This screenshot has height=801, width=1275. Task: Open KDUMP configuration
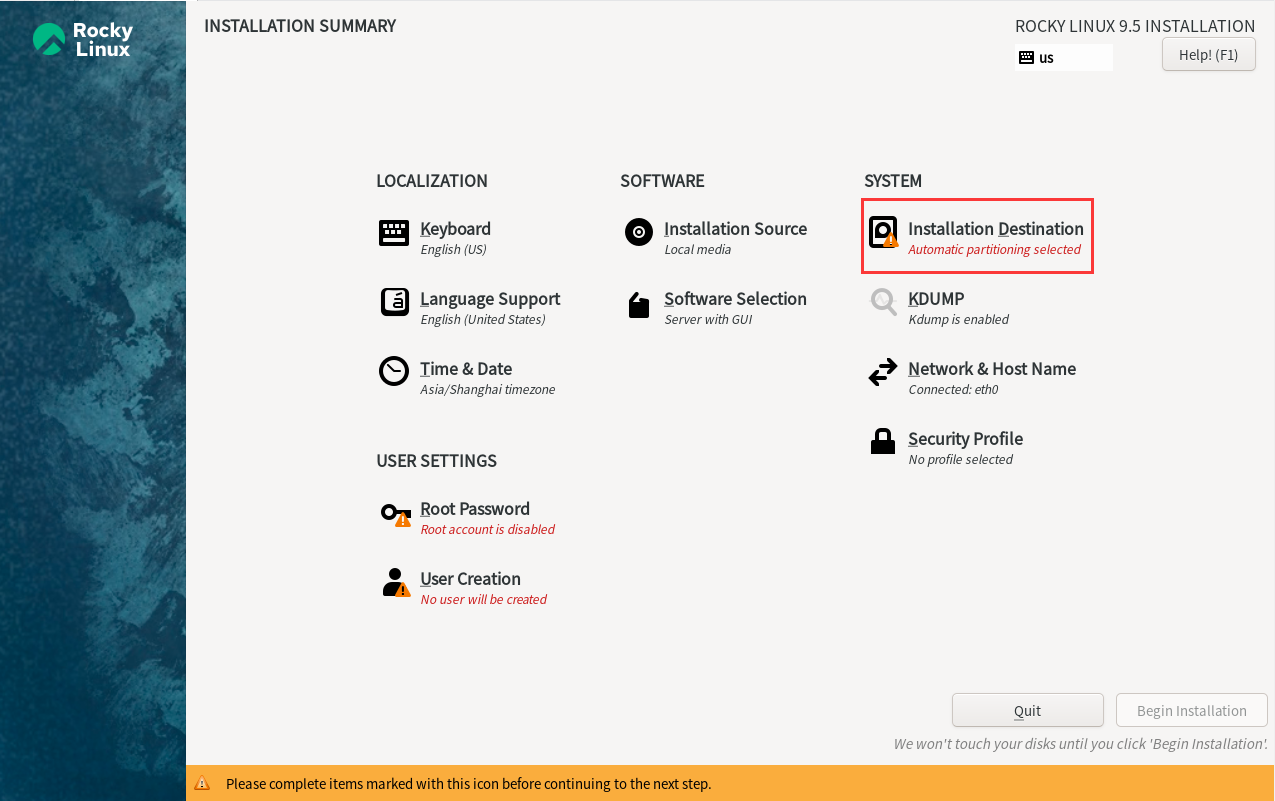point(936,299)
